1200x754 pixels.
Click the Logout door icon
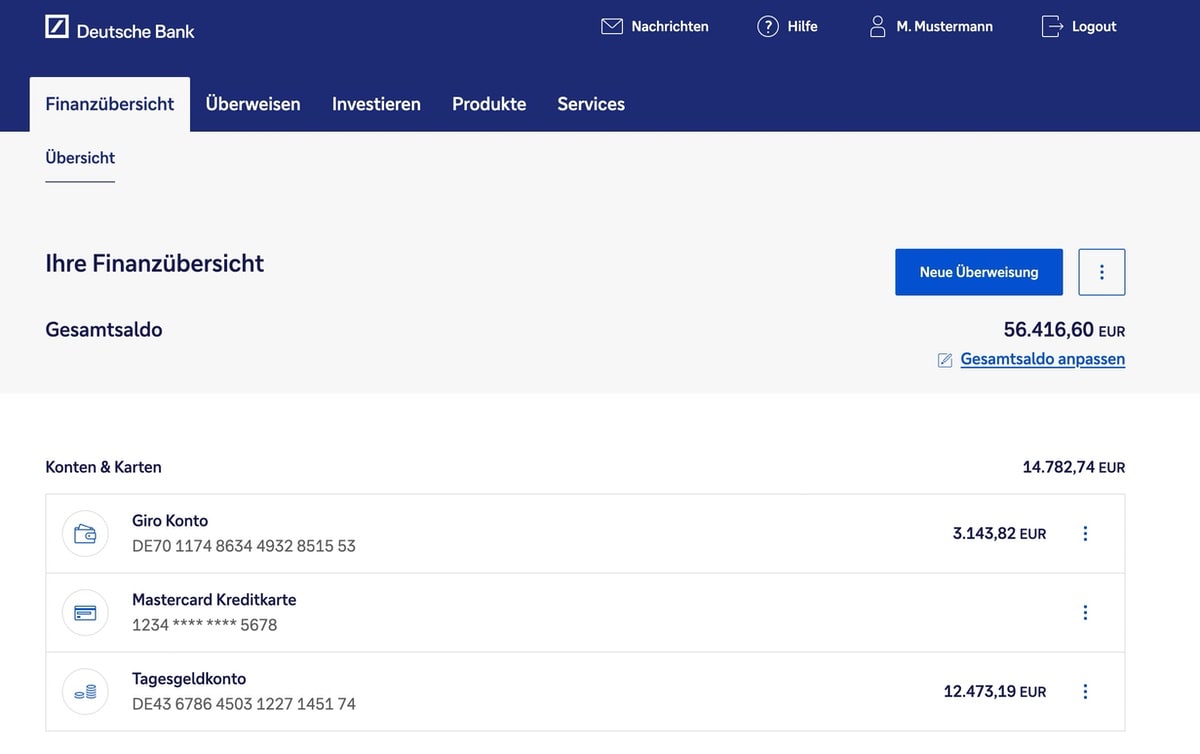pos(1052,27)
